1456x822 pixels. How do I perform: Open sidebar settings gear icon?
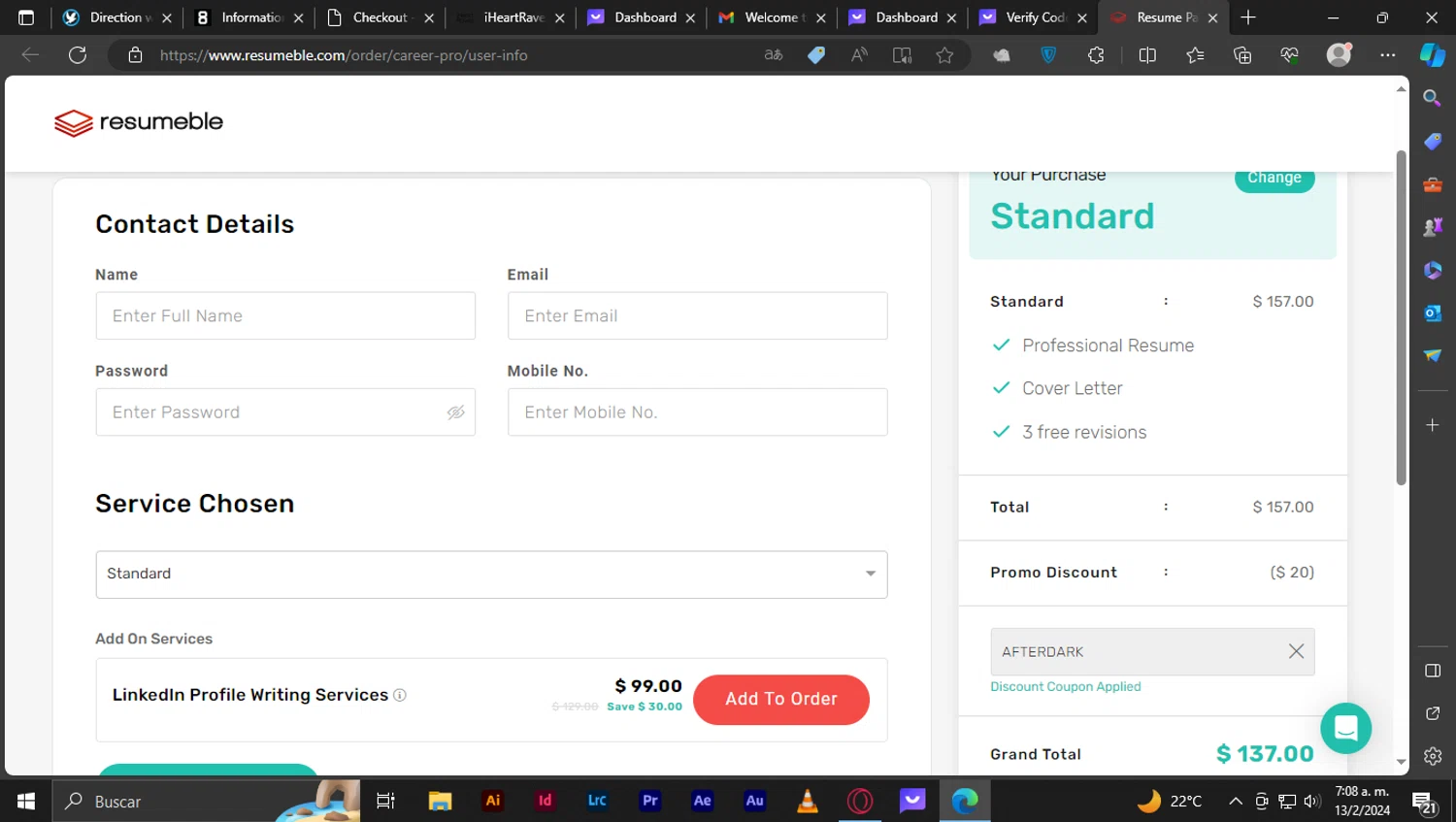point(1433,756)
